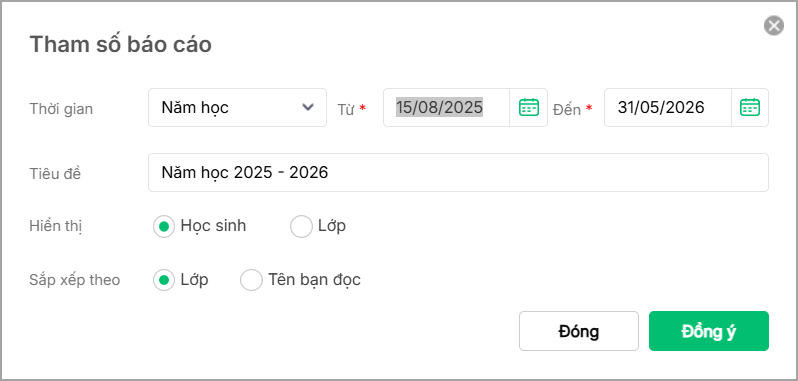
Task: Click the Tham số báo cáo heading
Action: coord(121,45)
